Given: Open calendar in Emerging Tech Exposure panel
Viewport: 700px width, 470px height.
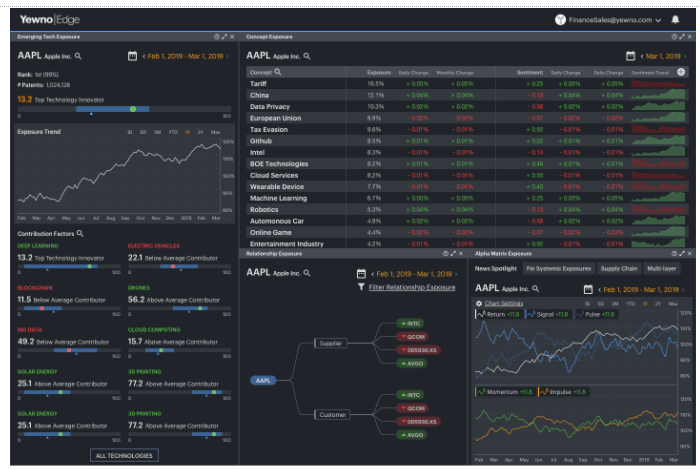Looking at the screenshot, I should click(x=132, y=56).
